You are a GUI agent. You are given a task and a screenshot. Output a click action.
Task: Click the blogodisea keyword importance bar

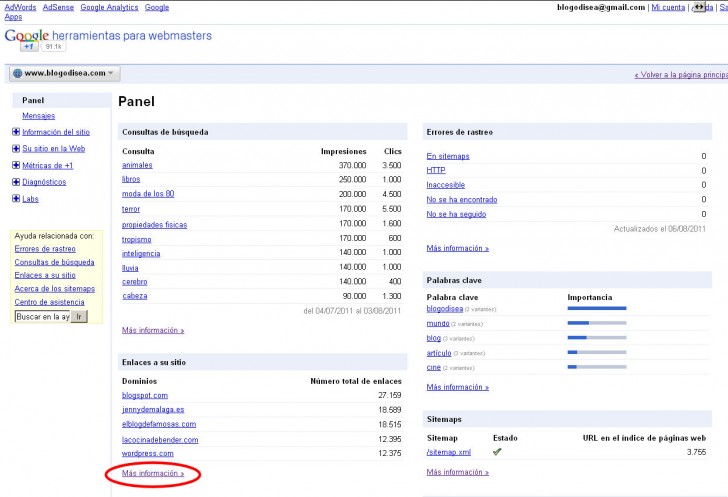(x=596, y=309)
